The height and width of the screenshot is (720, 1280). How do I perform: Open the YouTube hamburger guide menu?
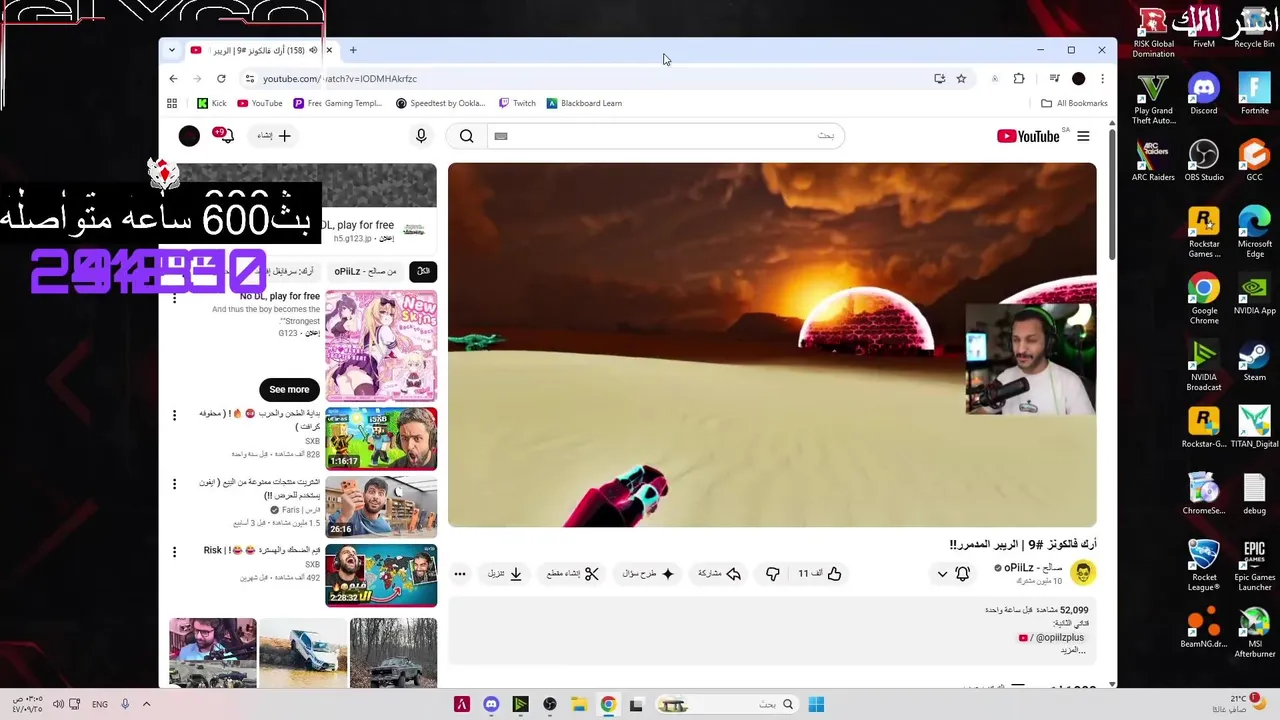point(1083,136)
